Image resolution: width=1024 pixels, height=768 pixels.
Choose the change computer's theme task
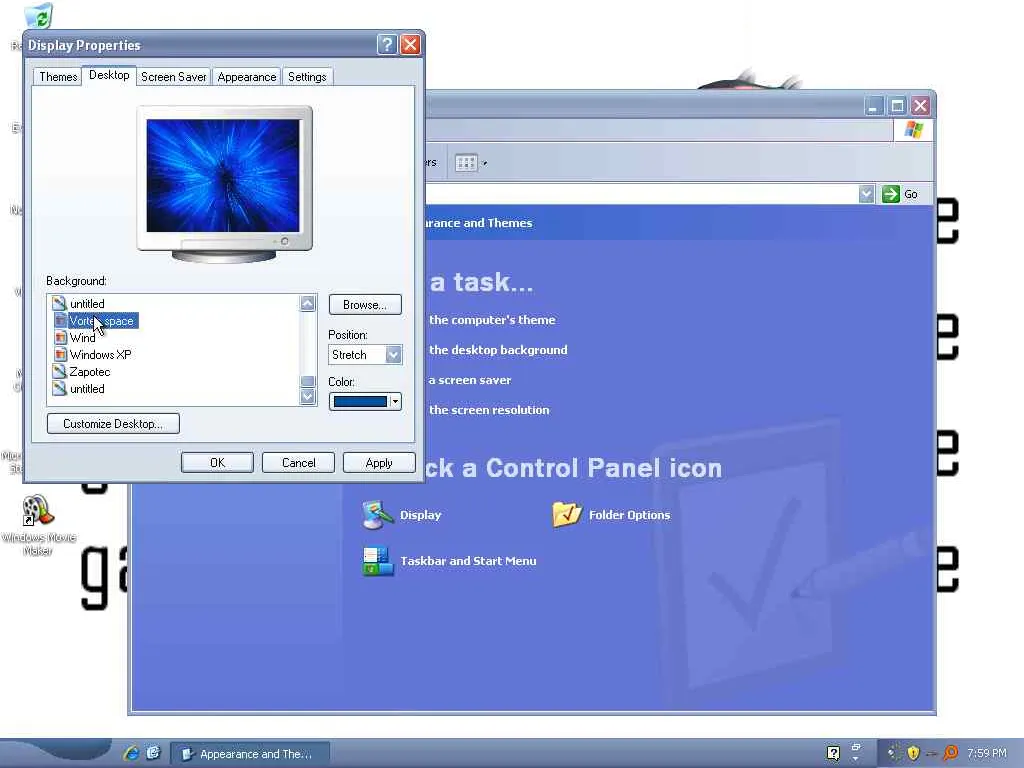492,320
